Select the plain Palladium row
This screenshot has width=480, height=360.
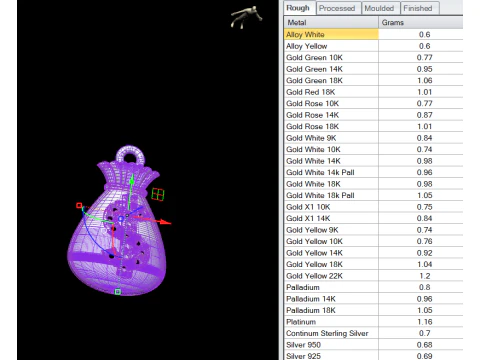(374, 287)
